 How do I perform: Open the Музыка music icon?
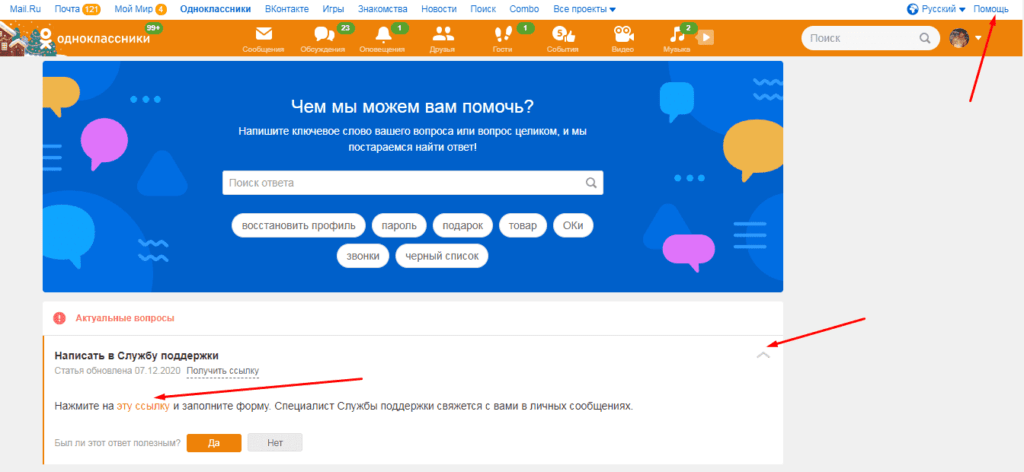[677, 38]
